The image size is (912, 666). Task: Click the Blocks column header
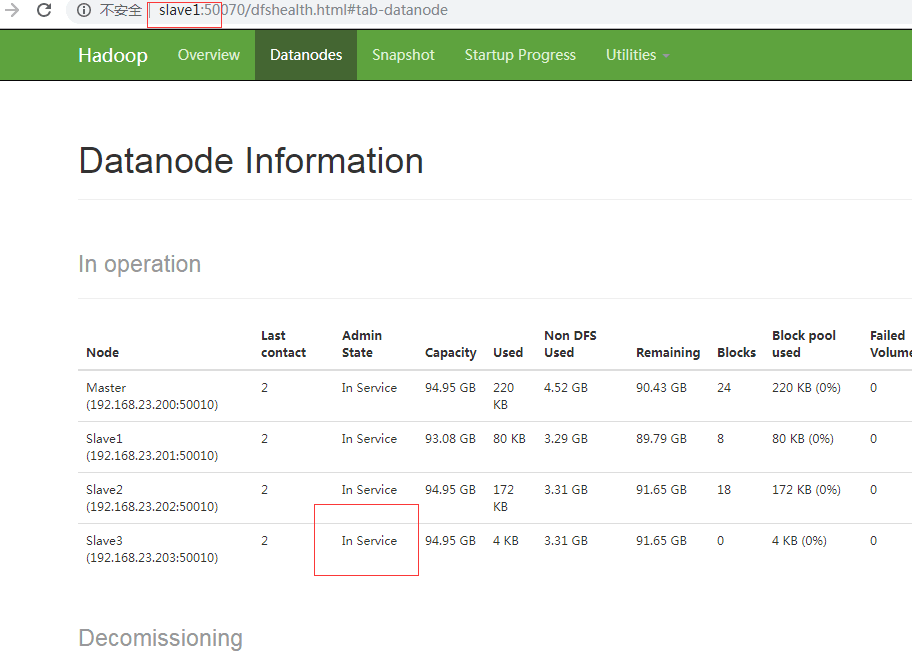[736, 352]
